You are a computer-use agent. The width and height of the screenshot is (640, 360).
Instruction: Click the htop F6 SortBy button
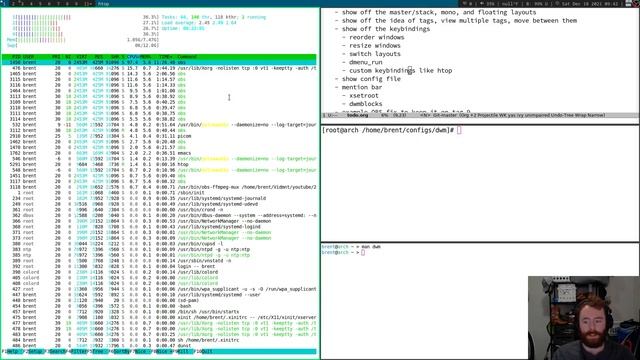pyautogui.click(x=119, y=351)
